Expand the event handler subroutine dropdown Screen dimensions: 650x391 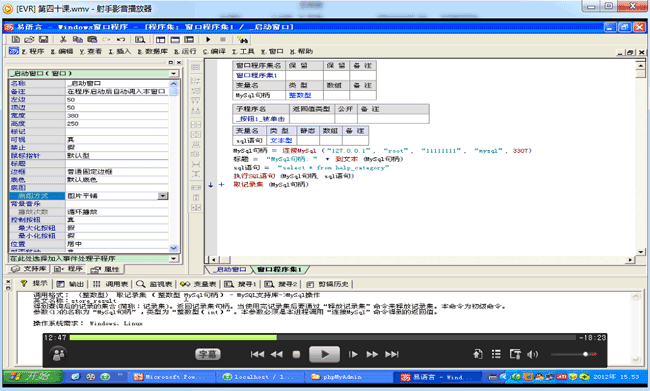[x=174, y=258]
